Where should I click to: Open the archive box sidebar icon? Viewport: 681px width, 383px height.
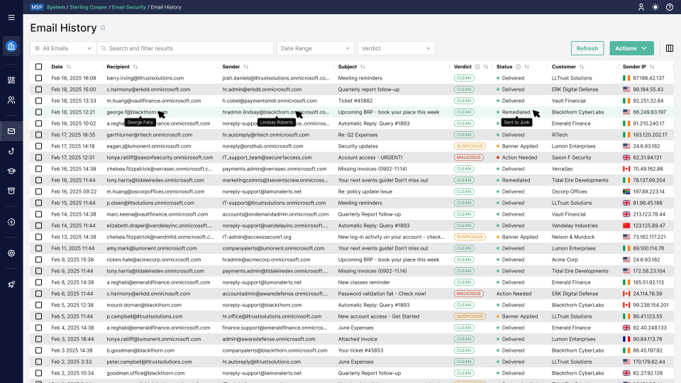(11, 191)
